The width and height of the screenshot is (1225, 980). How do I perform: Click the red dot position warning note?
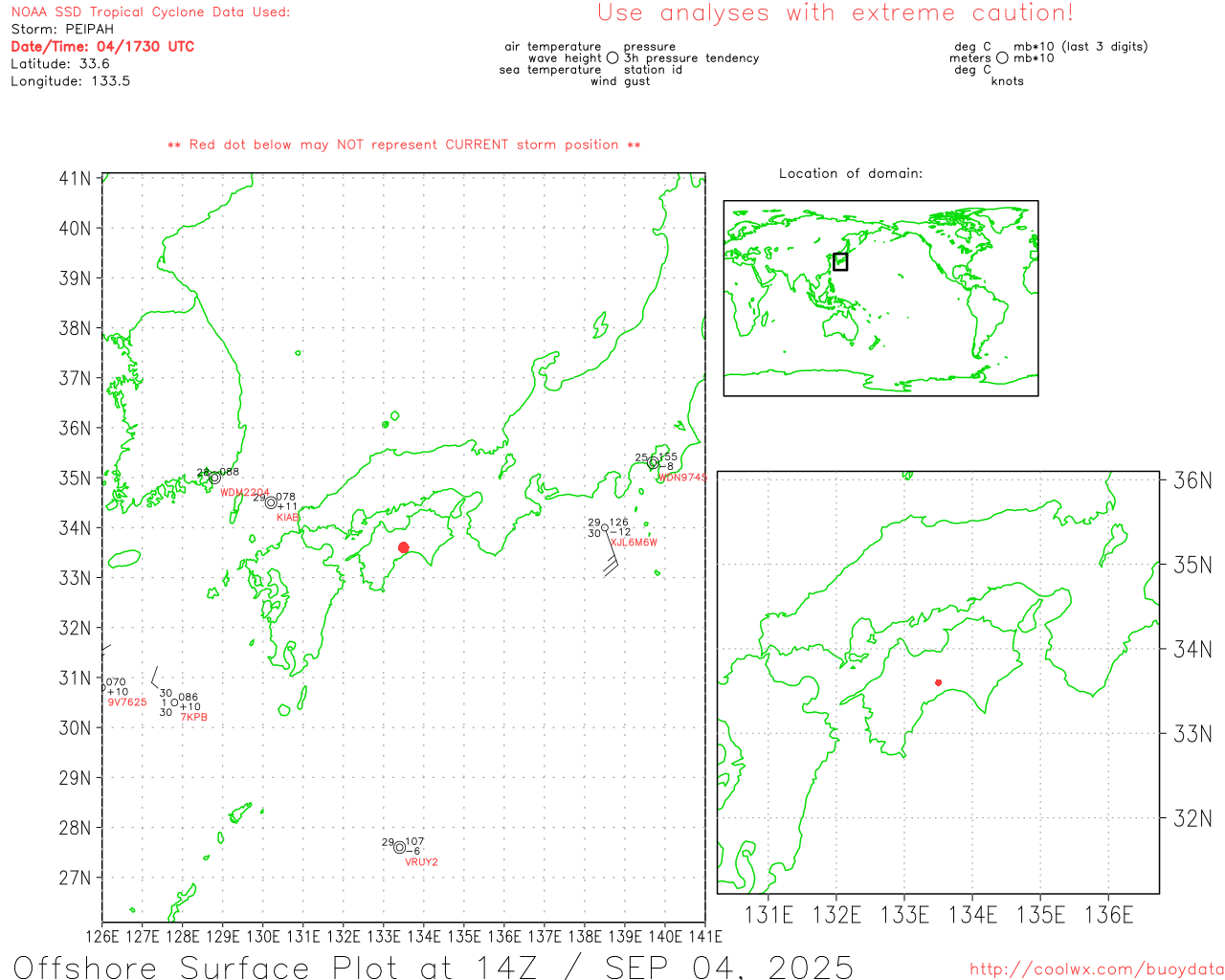pyautogui.click(x=404, y=145)
